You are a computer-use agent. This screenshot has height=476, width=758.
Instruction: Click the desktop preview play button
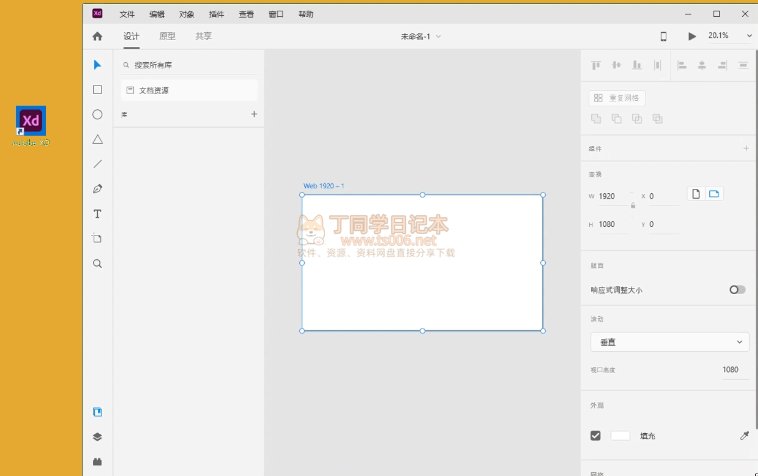point(692,36)
